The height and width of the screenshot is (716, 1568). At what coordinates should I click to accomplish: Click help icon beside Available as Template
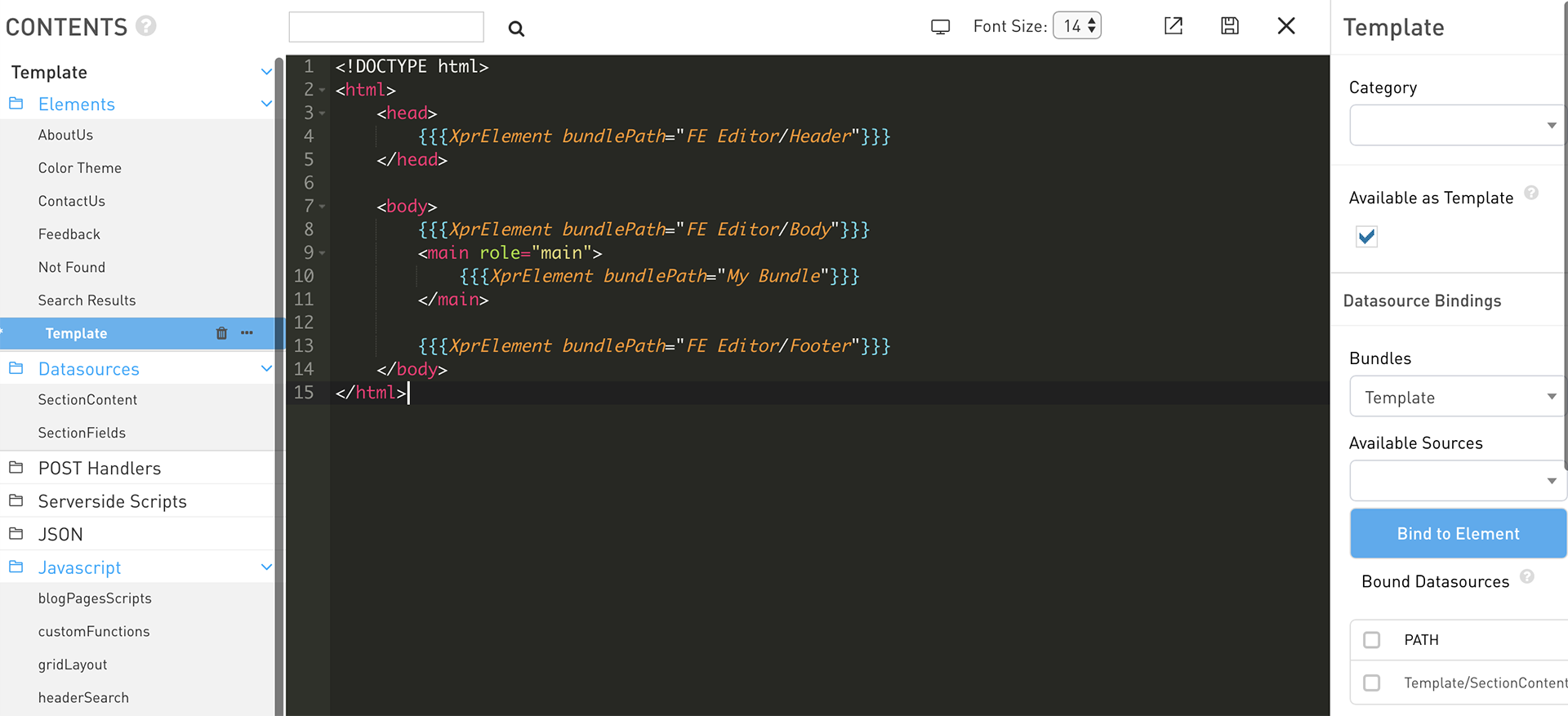(1531, 193)
